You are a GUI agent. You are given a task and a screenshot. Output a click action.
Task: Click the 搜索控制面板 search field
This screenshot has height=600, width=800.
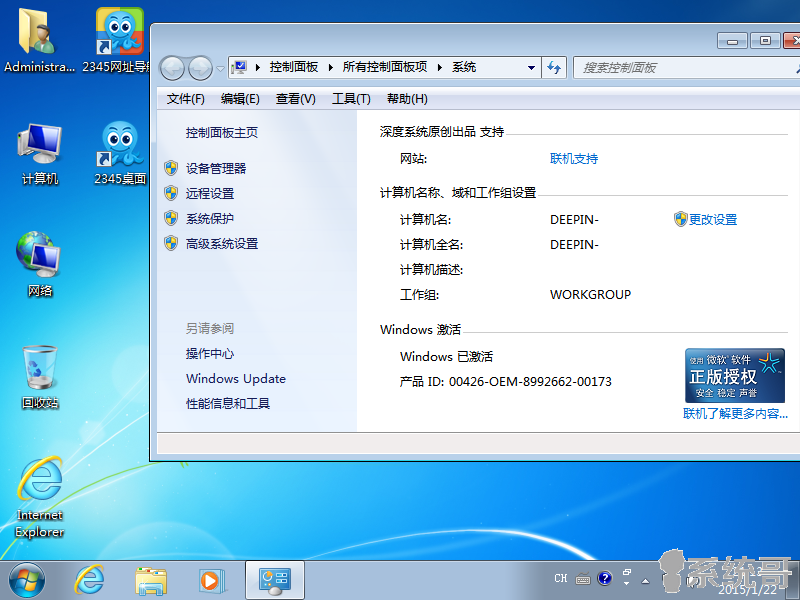pos(686,67)
